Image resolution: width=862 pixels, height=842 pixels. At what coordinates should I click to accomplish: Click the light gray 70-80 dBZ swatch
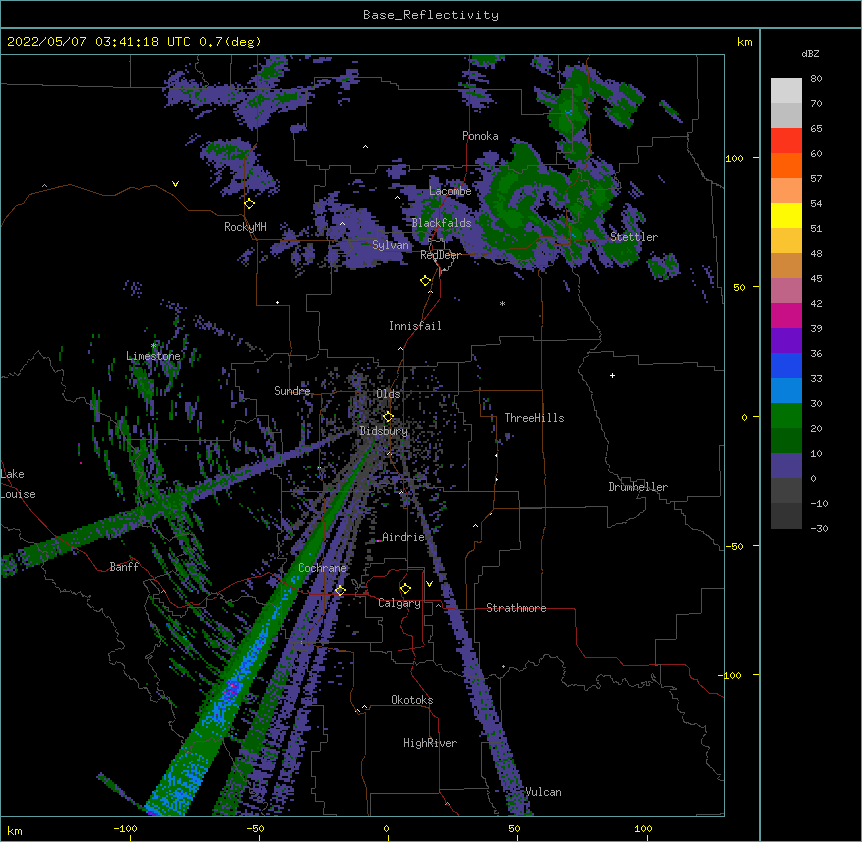(x=786, y=91)
